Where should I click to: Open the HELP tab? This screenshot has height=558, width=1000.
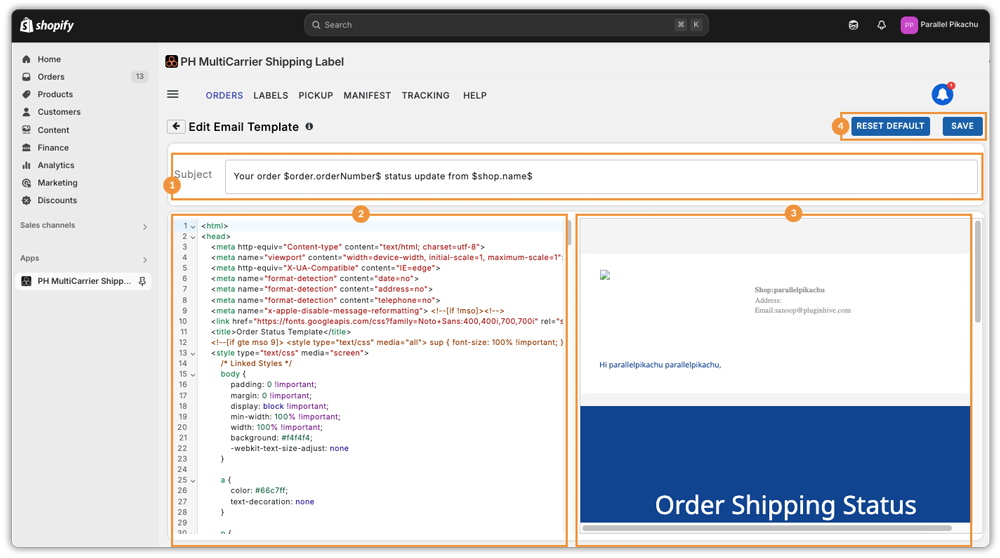(x=474, y=95)
